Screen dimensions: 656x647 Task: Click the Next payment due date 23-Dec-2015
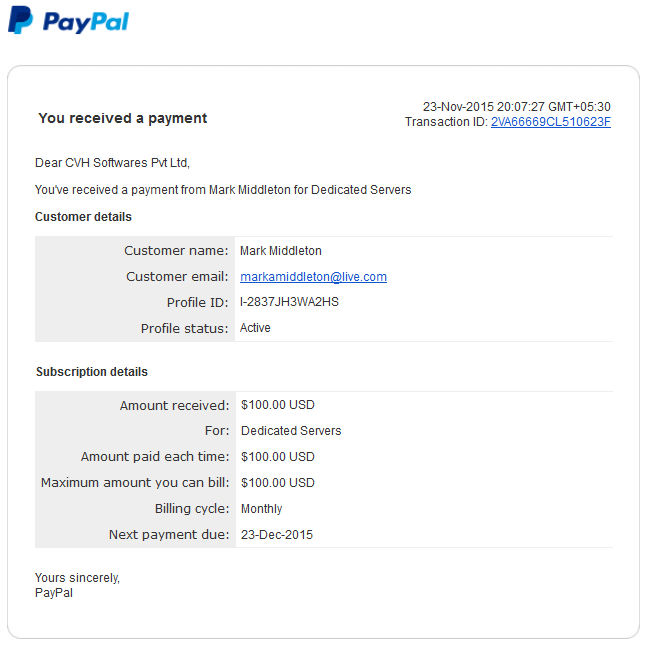pyautogui.click(x=277, y=534)
